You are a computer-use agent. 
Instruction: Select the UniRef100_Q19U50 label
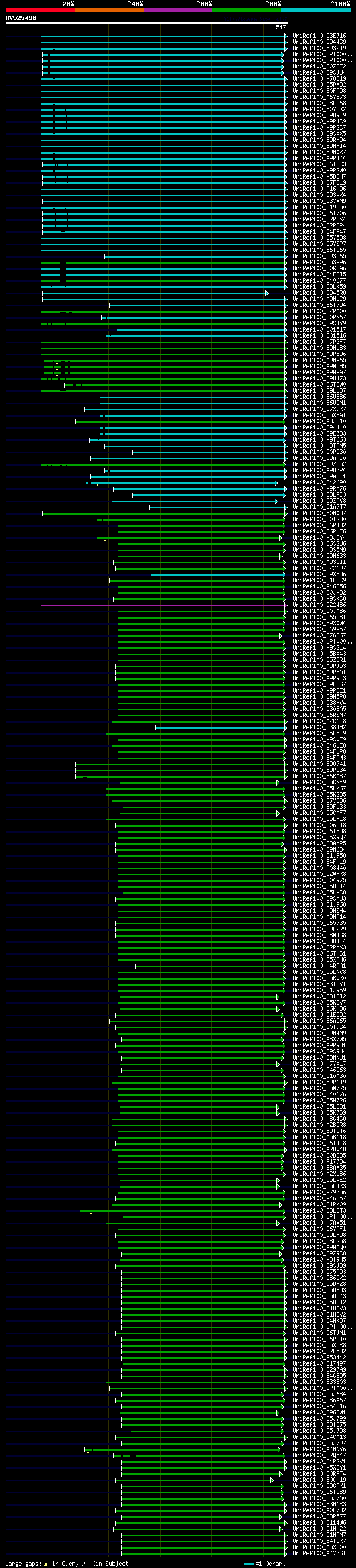coord(319,207)
